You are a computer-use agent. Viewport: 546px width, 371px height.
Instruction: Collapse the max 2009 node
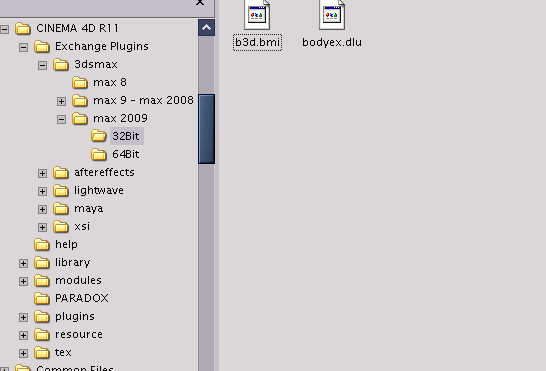[x=61, y=119]
